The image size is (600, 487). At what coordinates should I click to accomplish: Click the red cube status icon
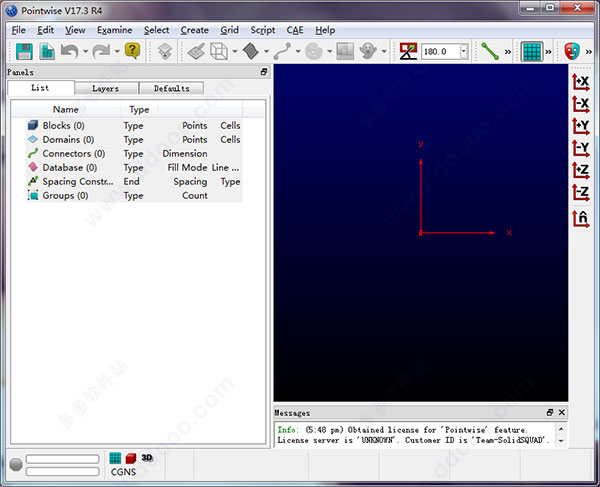coord(131,458)
